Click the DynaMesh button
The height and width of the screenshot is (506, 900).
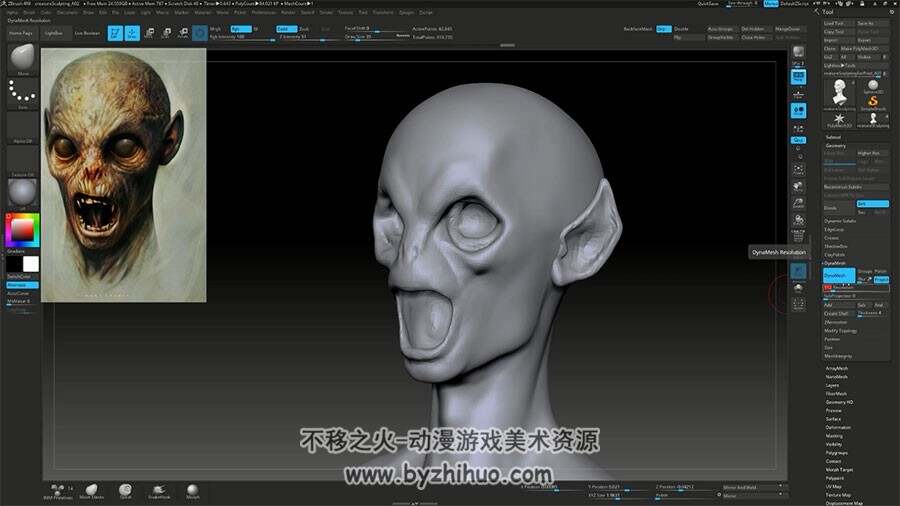839,275
